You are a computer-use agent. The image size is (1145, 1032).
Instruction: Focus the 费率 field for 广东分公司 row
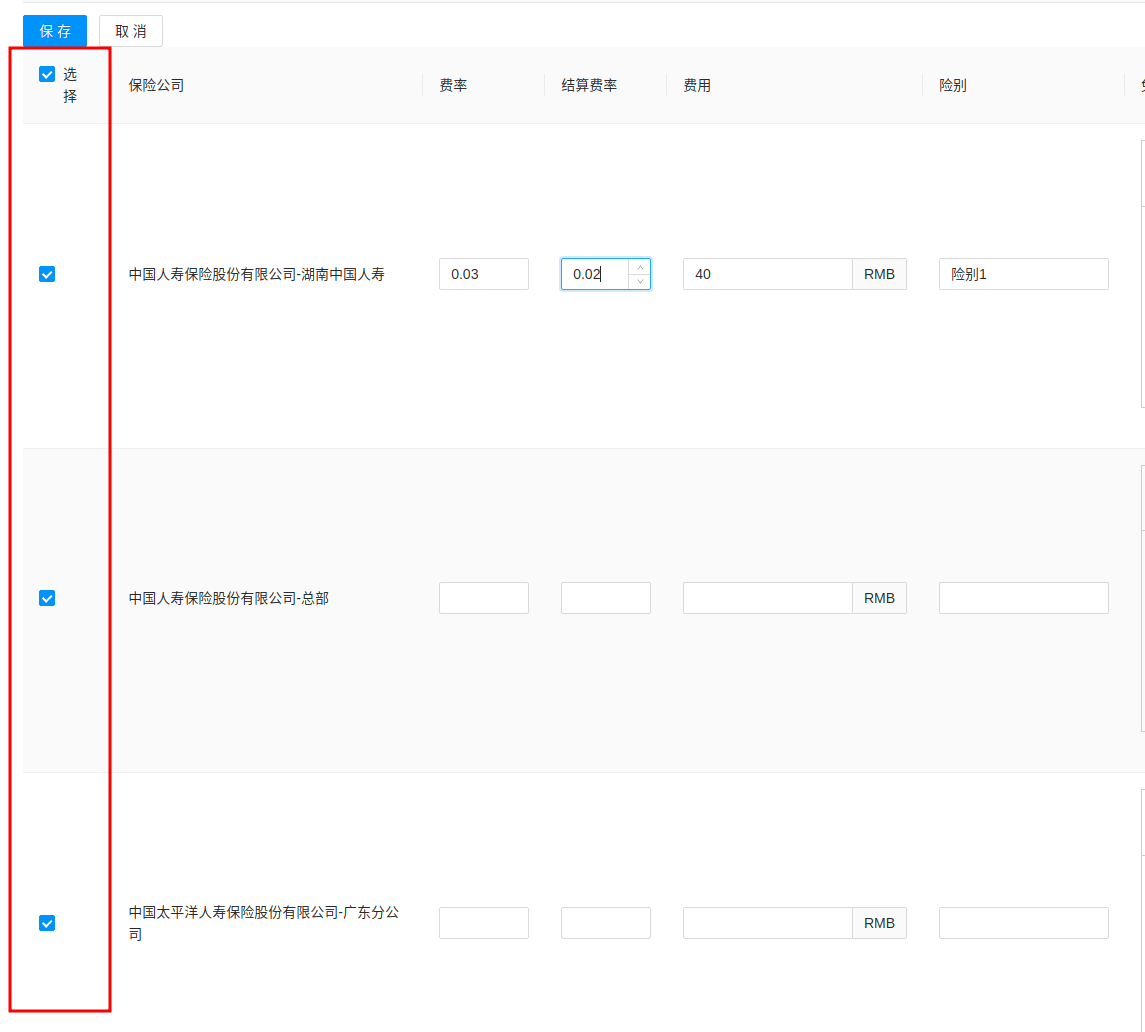coord(483,923)
